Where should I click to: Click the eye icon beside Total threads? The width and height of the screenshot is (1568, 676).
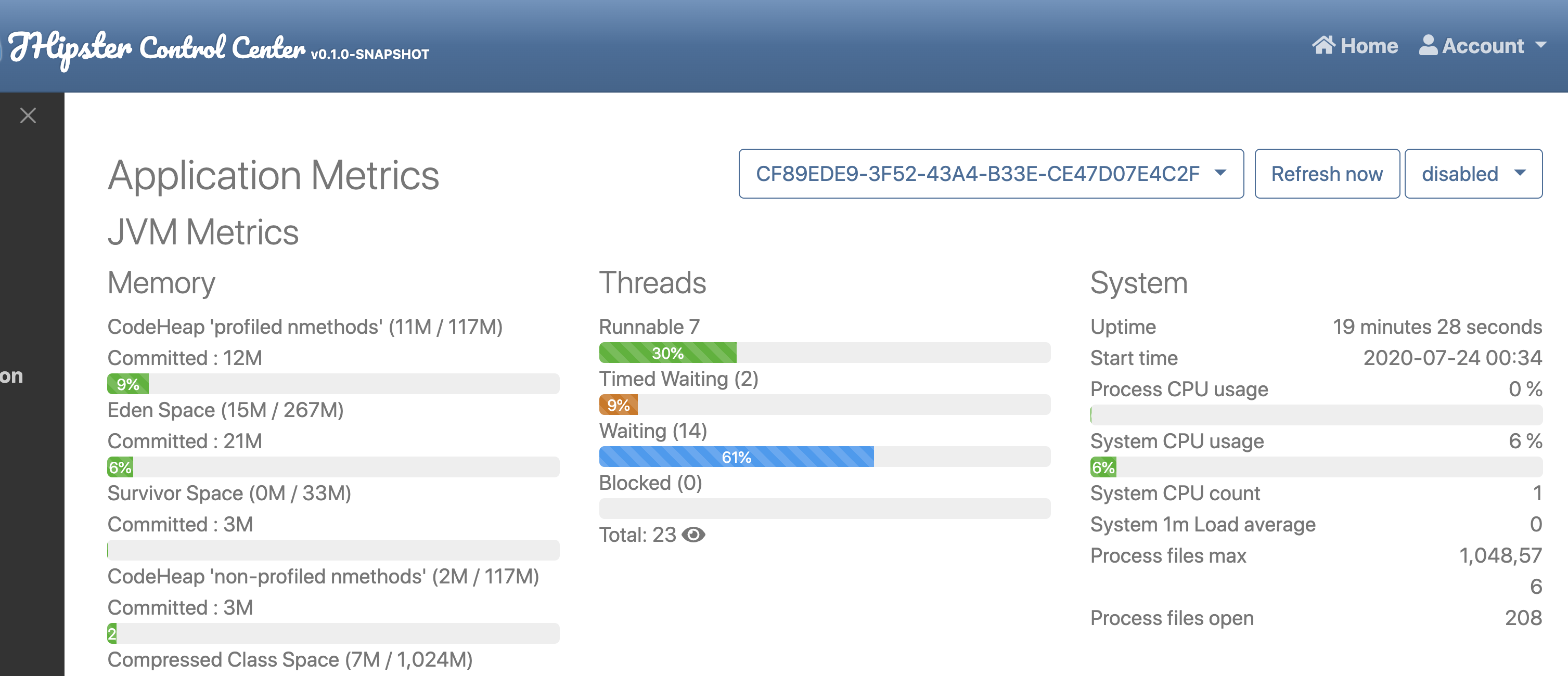coord(693,535)
